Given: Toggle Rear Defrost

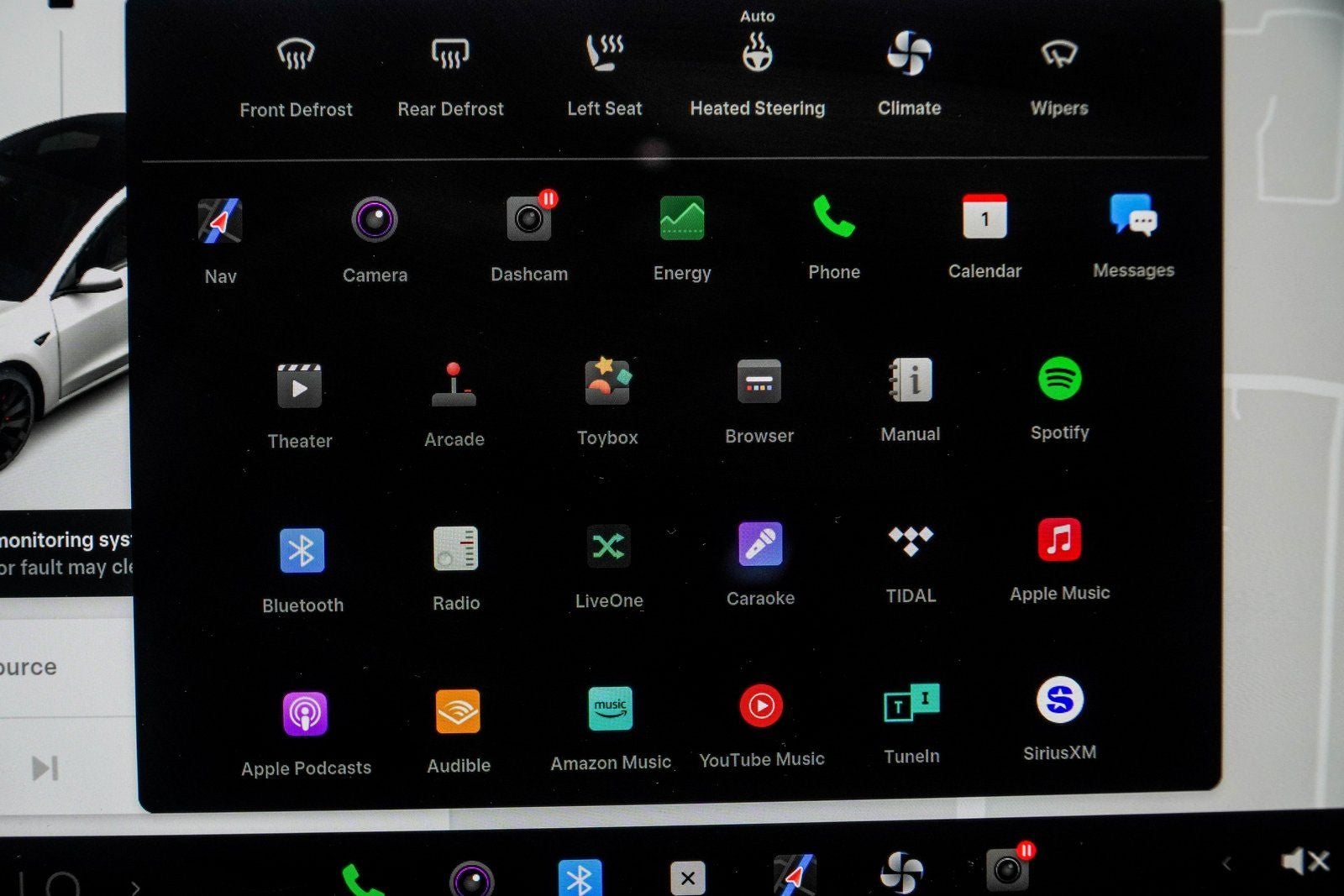Looking at the screenshot, I should (x=450, y=55).
